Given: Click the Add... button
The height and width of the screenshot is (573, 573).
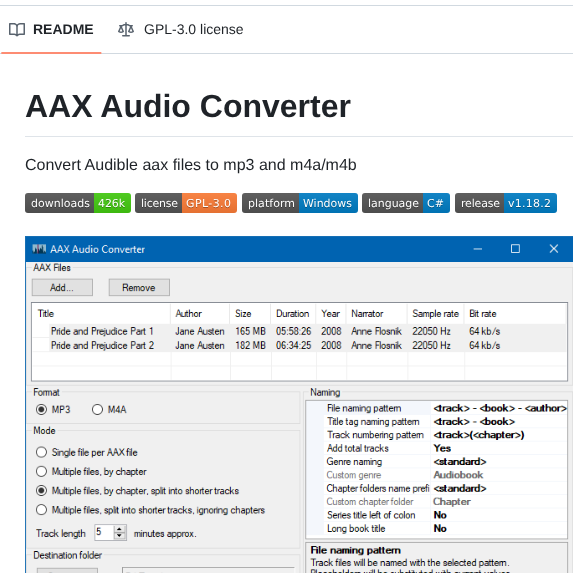Looking at the screenshot, I should pos(62,288).
